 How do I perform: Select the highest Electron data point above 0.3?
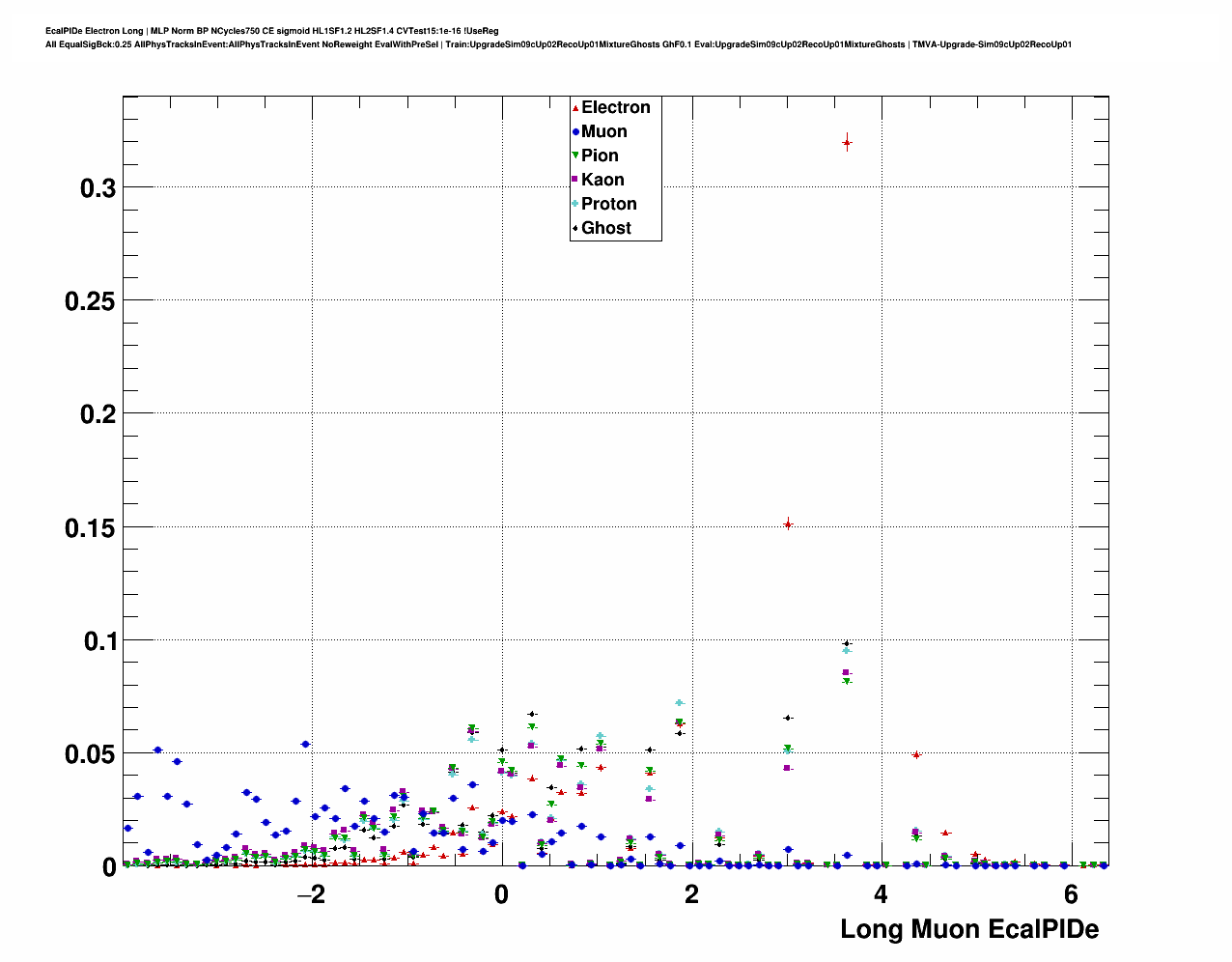(847, 143)
